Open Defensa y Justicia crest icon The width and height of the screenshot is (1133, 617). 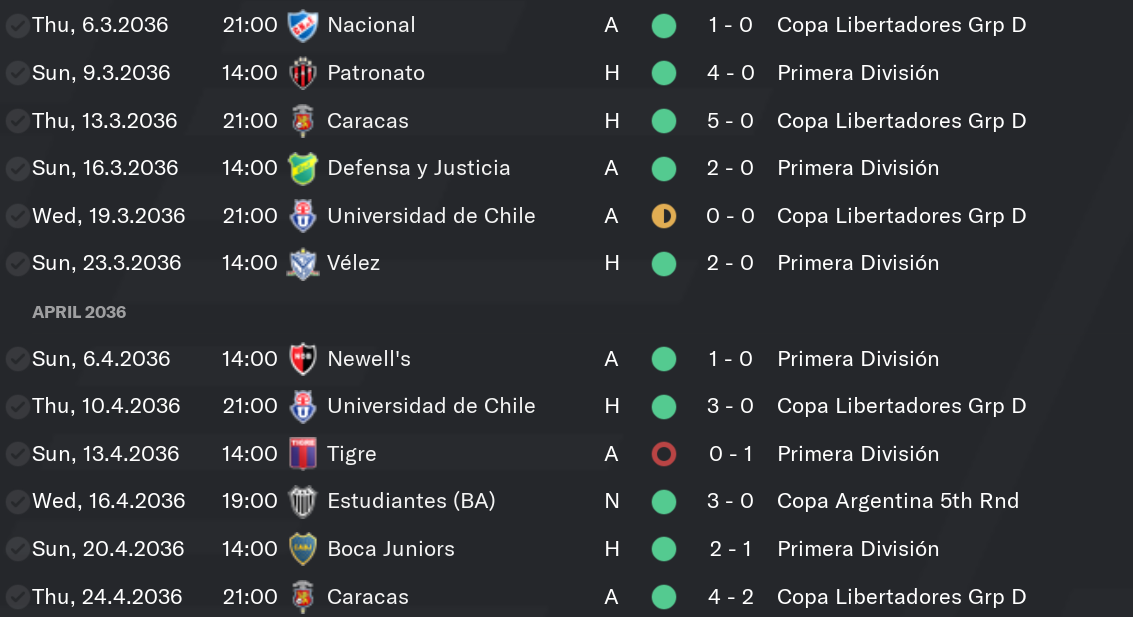coord(302,168)
